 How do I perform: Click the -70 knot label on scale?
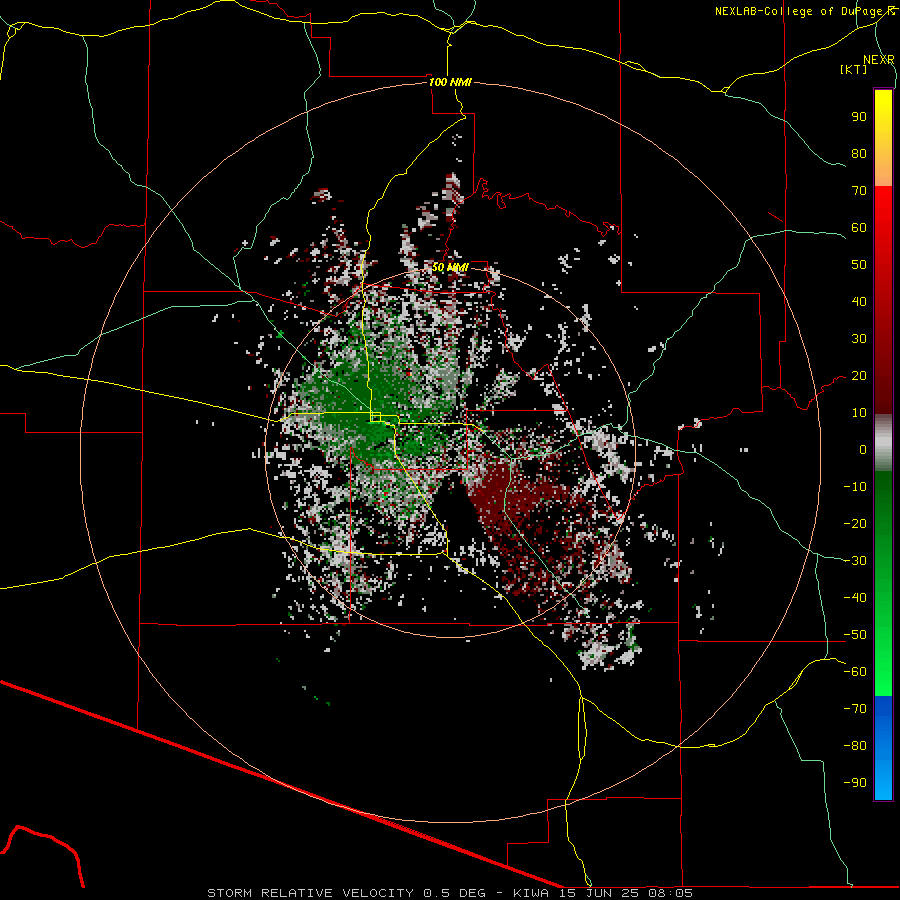[x=855, y=709]
